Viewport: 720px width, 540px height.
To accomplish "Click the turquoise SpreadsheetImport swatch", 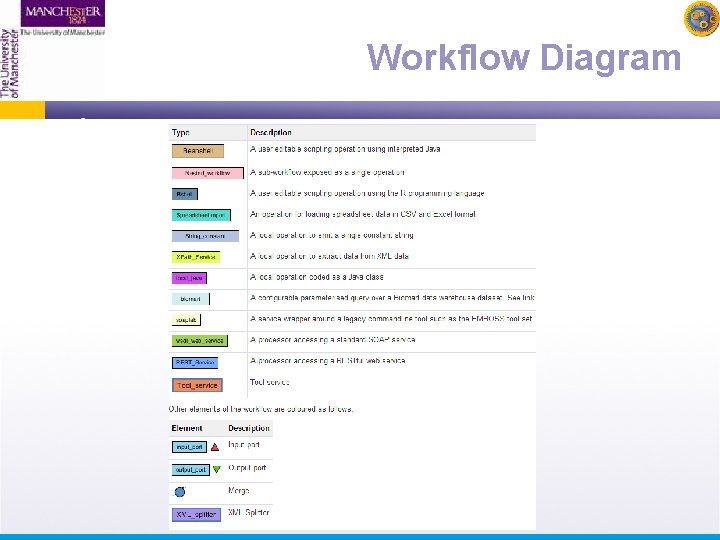I will pyautogui.click(x=201, y=215).
